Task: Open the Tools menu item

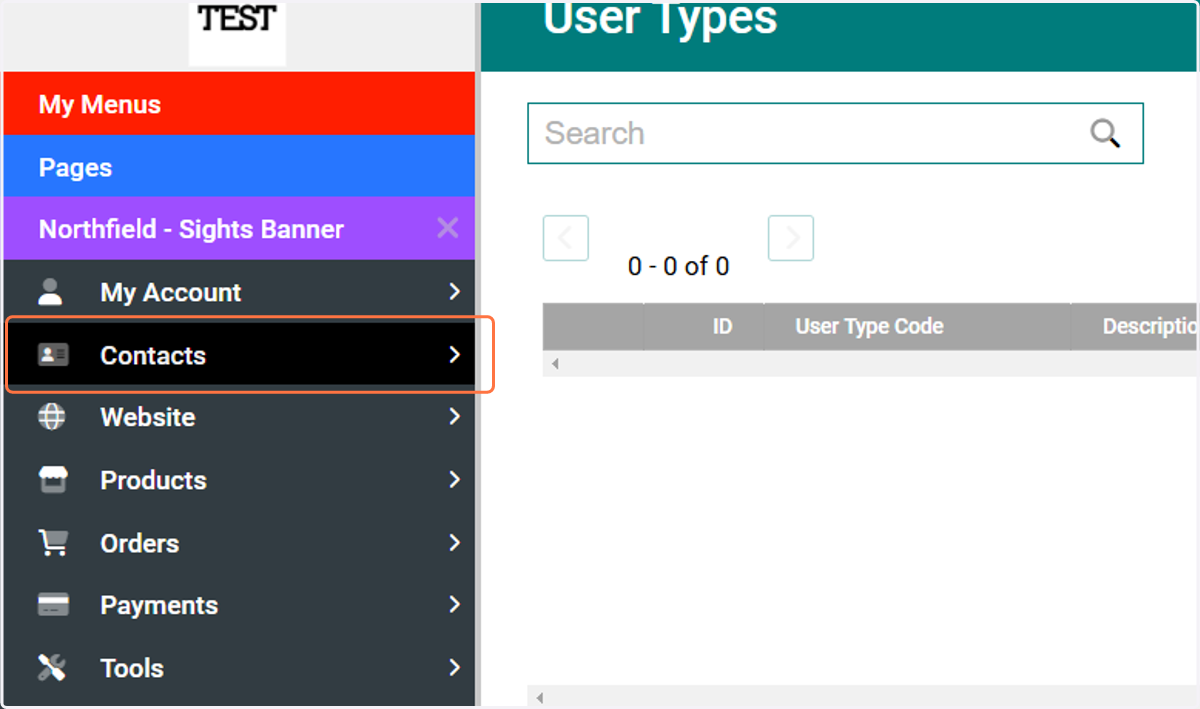Action: tap(239, 668)
